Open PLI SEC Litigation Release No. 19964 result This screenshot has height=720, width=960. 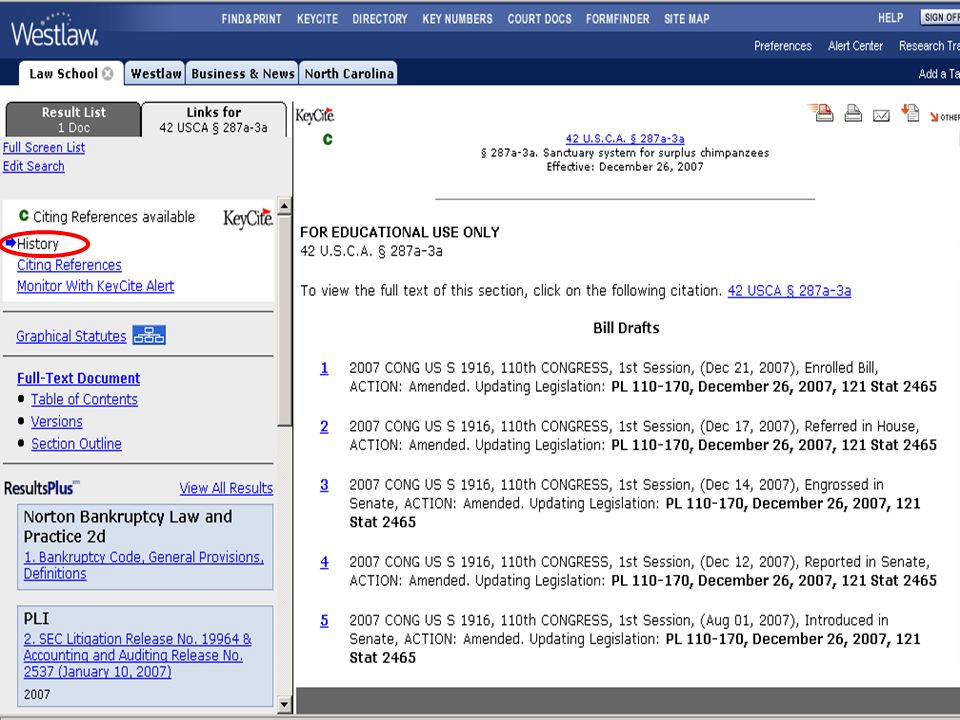138,655
